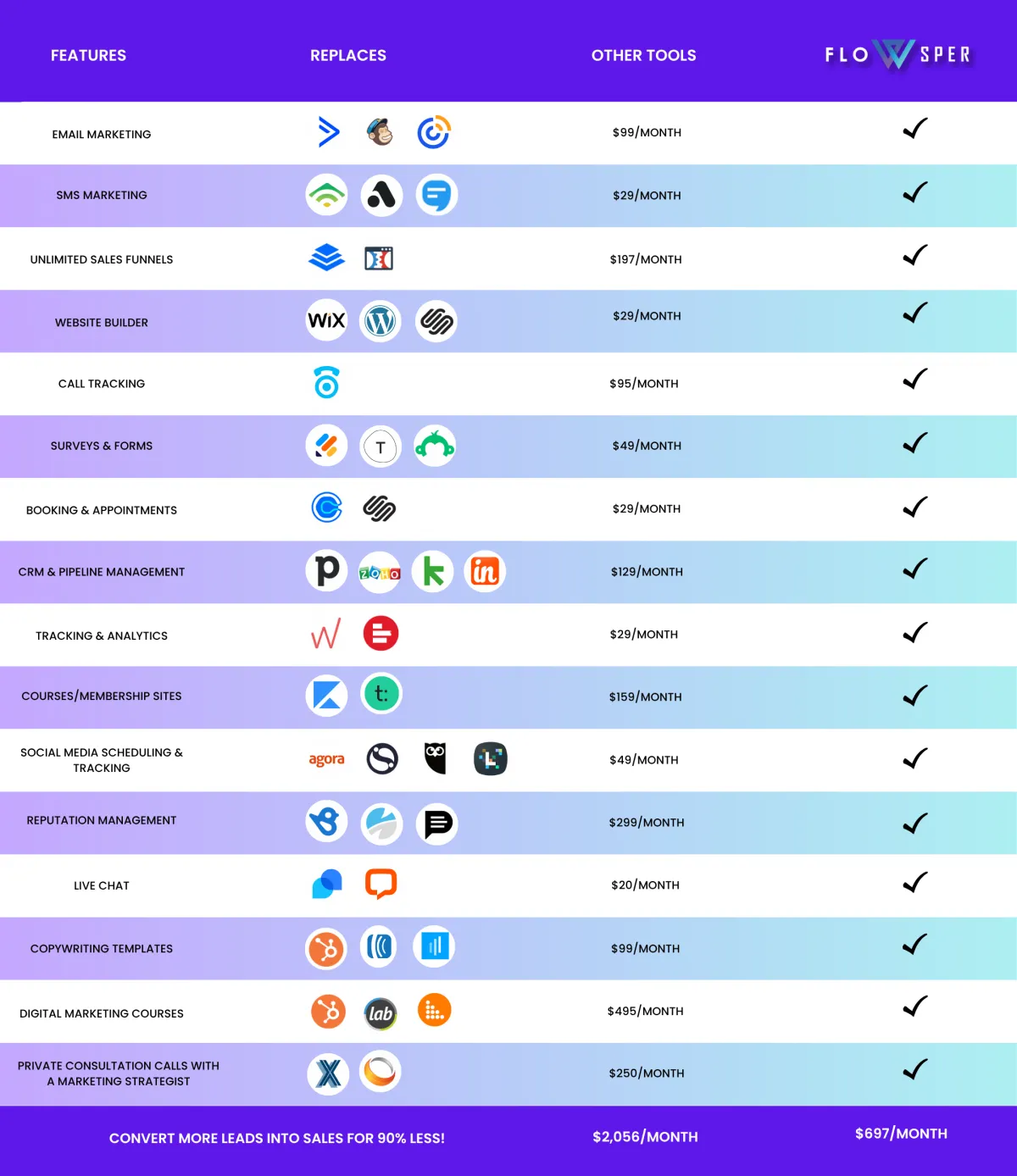1017x1176 pixels.
Task: Click the Hootsuite owl icon
Action: pos(435,758)
